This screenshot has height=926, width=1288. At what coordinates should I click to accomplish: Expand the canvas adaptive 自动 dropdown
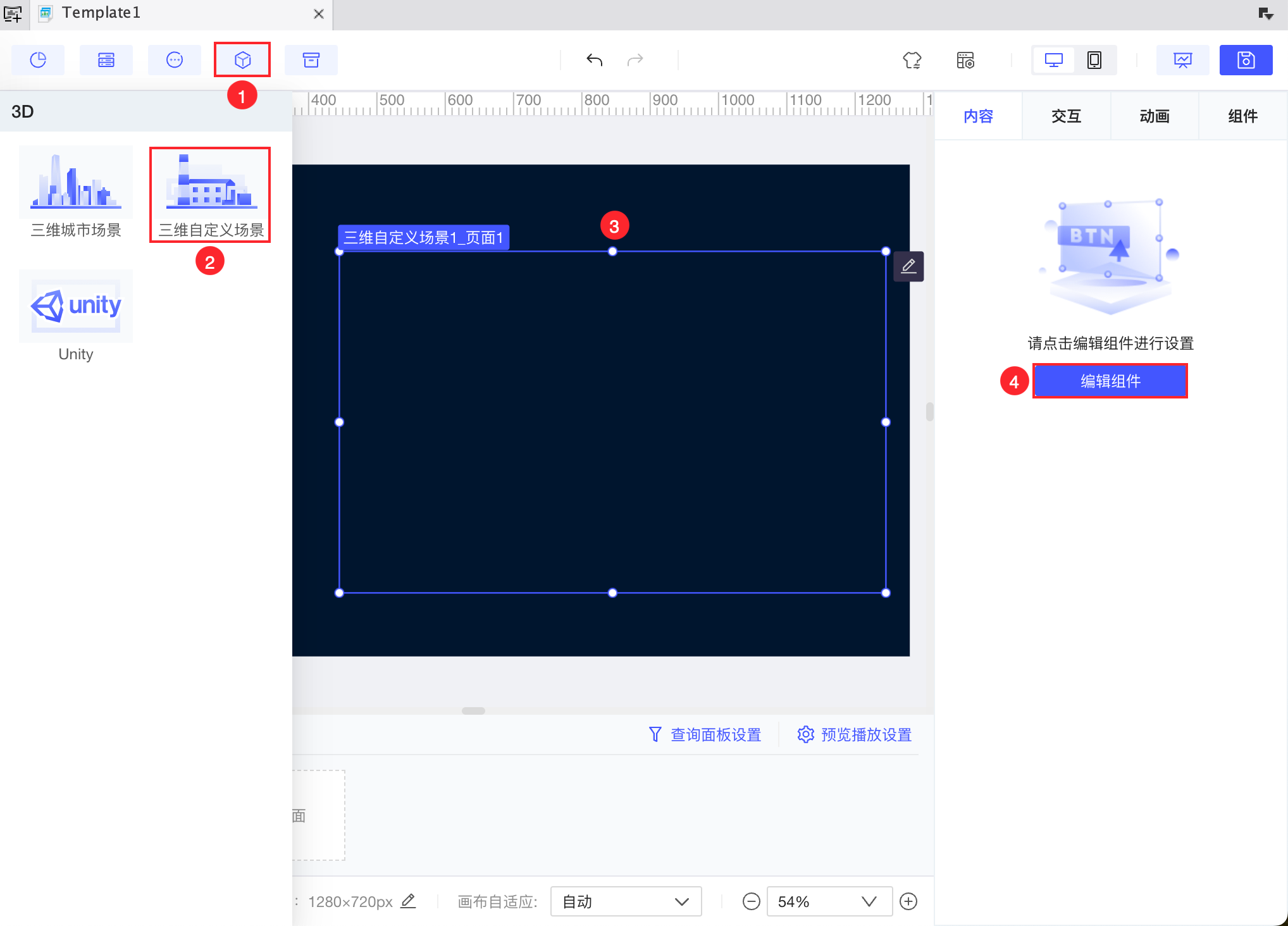tap(626, 901)
